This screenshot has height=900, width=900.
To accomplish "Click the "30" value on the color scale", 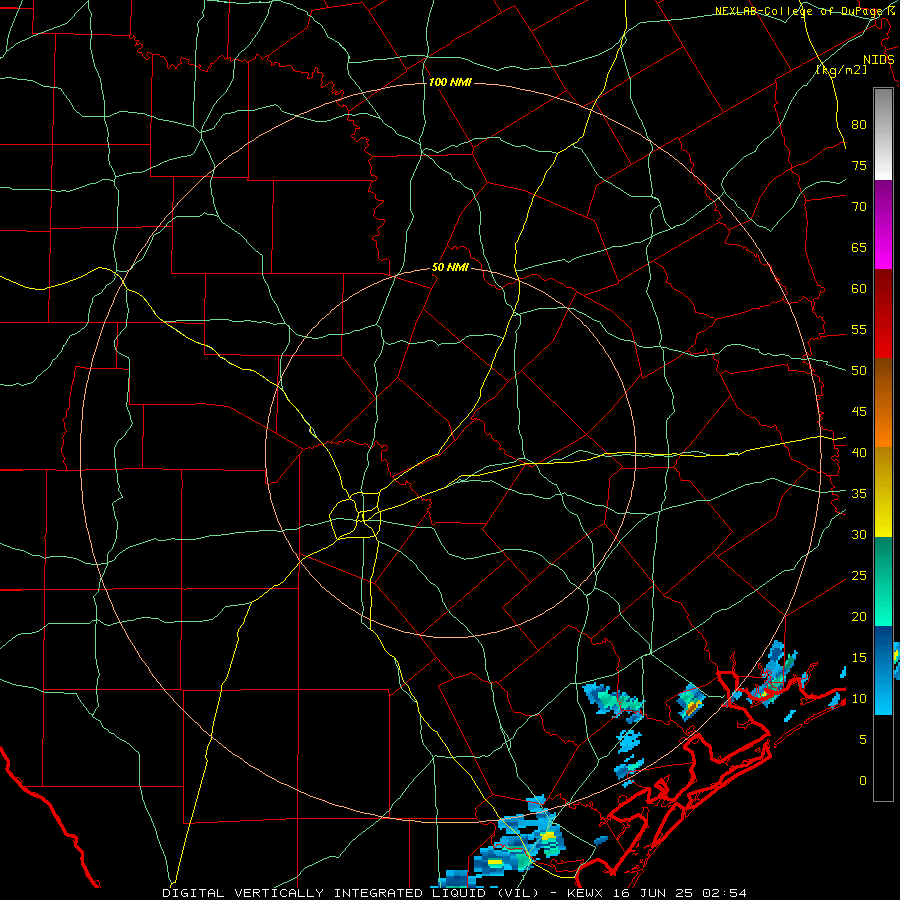I will 859,535.
